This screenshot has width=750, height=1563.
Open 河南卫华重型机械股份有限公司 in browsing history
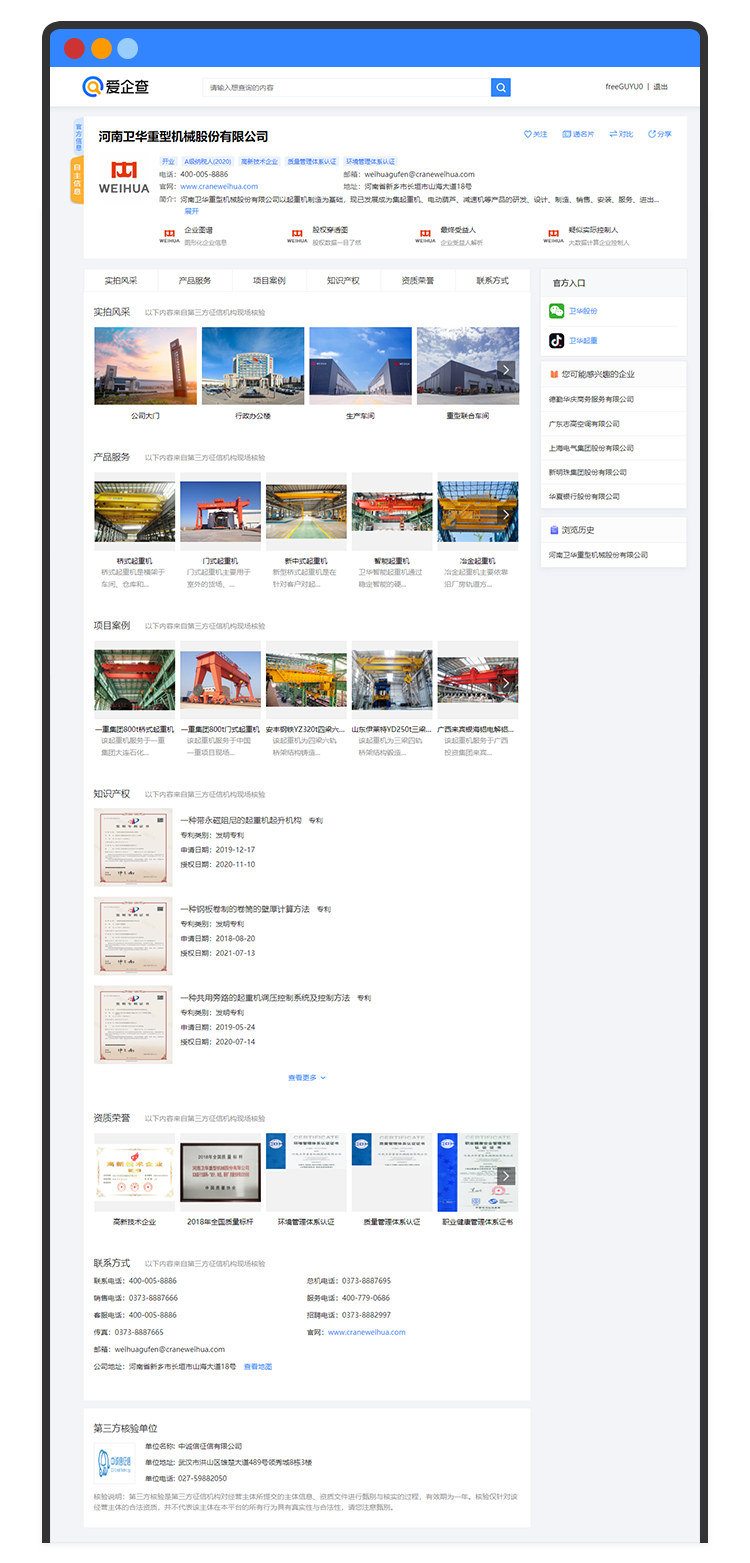598,555
